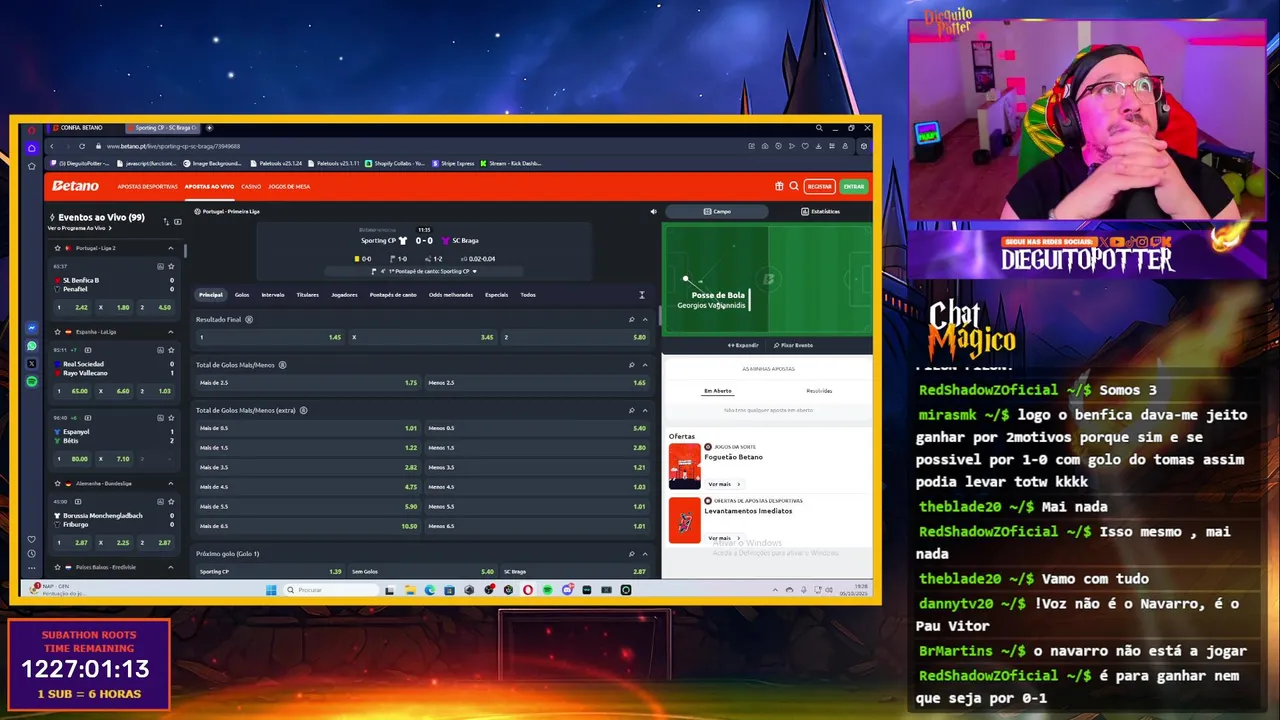Collapse the Alemanha - Bundesliga section

click(171, 483)
